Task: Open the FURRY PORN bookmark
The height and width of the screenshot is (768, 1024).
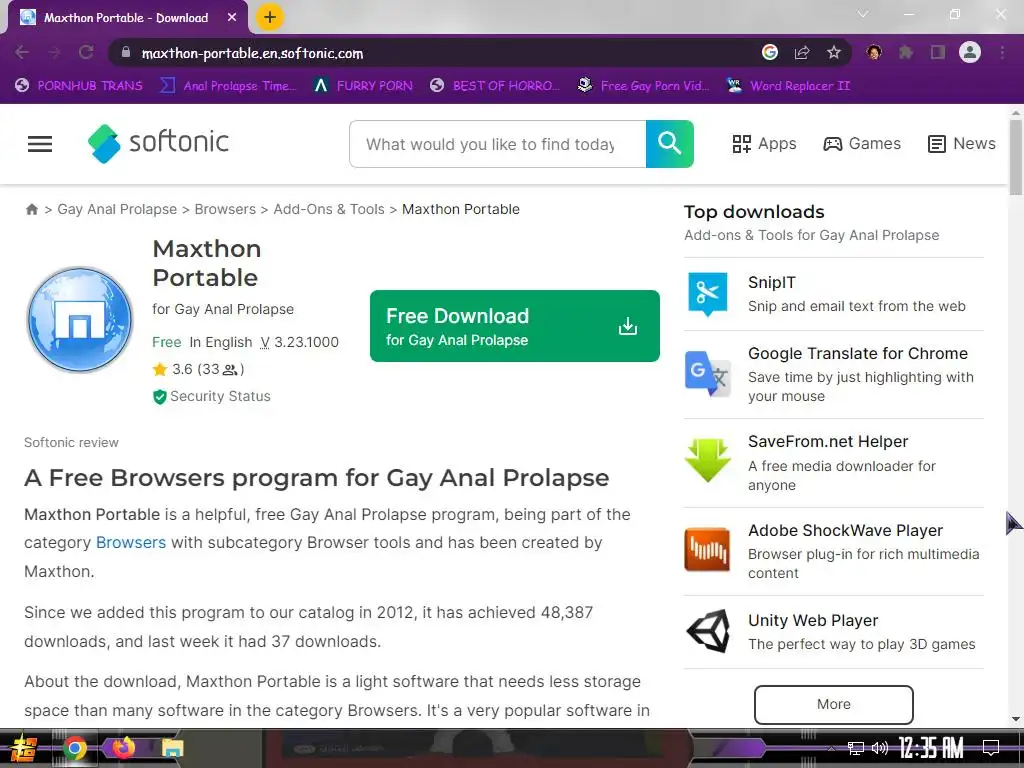Action: click(x=363, y=86)
